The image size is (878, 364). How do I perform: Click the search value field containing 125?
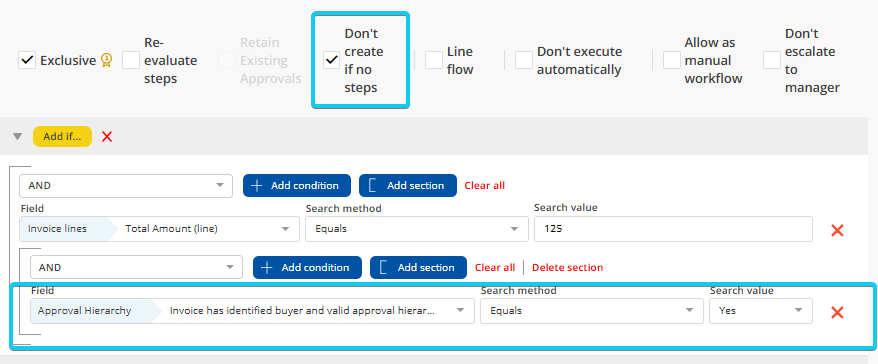point(673,228)
